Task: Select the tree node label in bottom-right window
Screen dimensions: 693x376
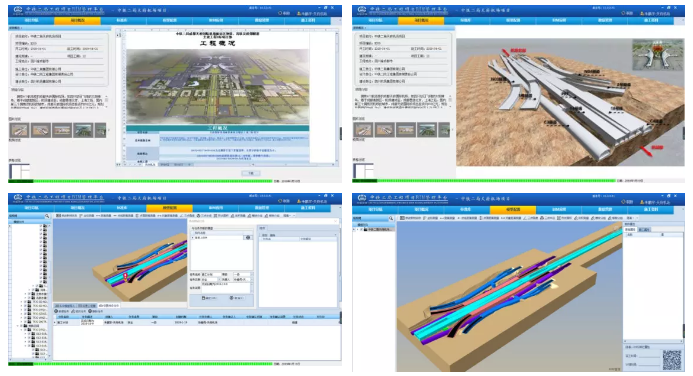Action: point(380,230)
